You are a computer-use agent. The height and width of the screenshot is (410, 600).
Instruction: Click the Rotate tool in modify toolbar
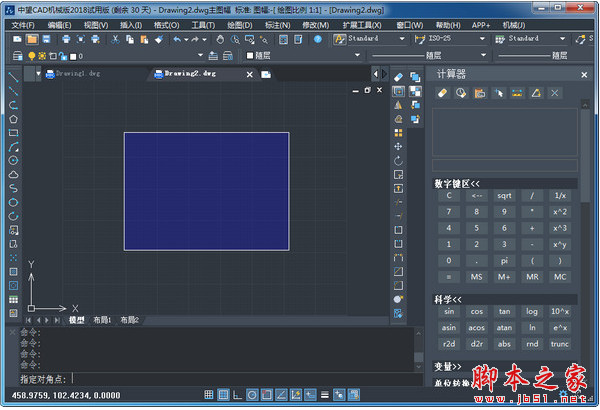tap(399, 160)
